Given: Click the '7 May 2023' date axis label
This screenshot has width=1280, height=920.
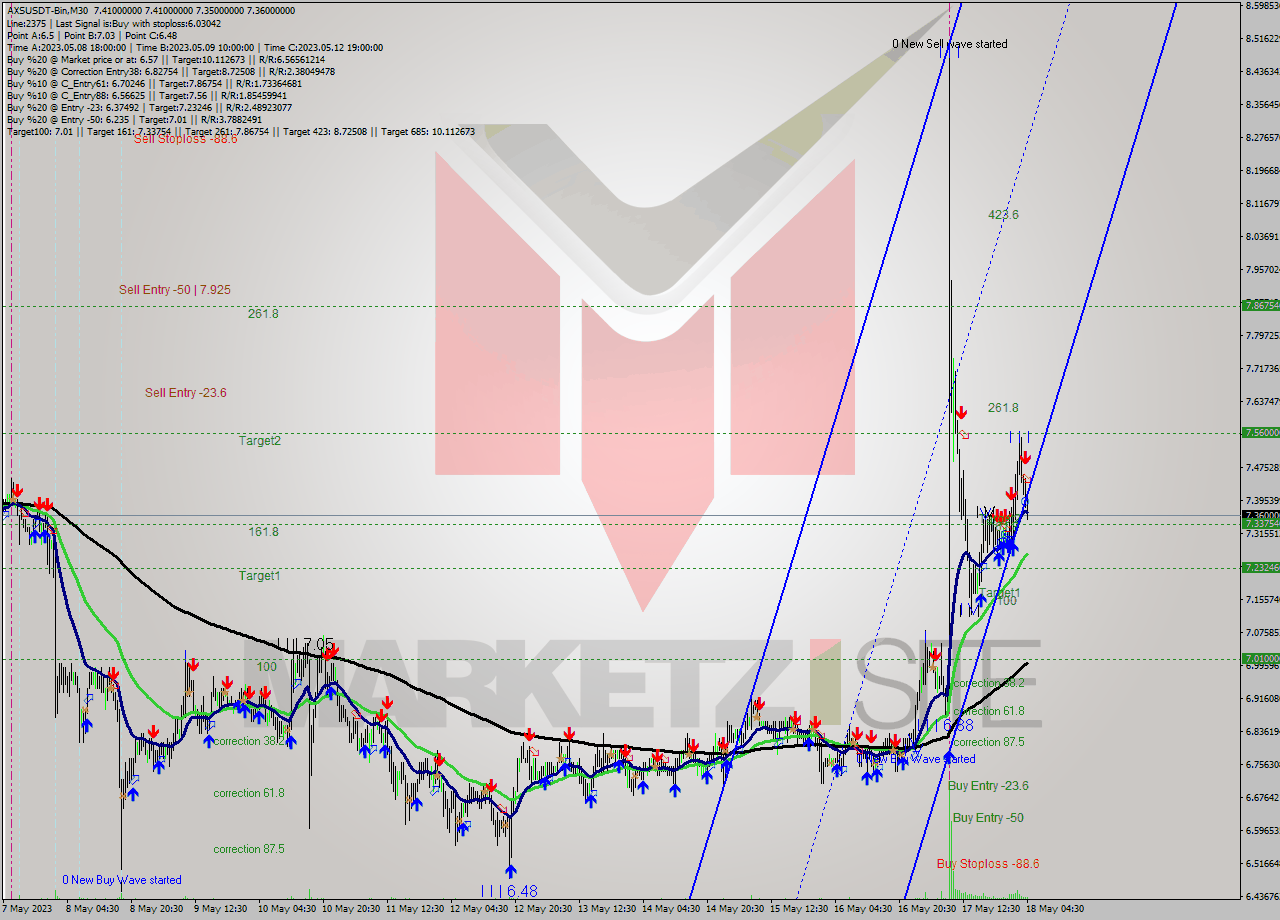Looking at the screenshot, I should click(27, 909).
